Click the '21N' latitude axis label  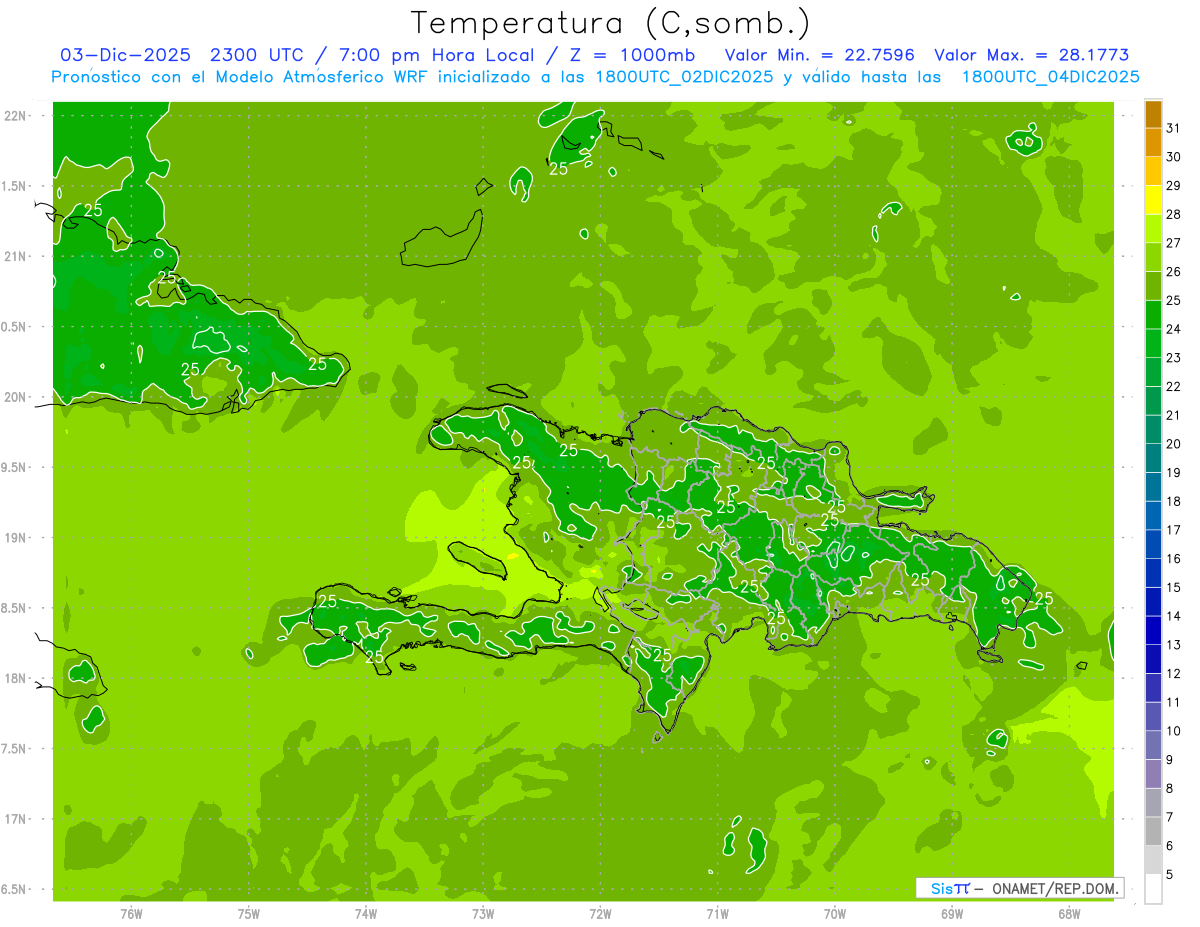point(16,256)
